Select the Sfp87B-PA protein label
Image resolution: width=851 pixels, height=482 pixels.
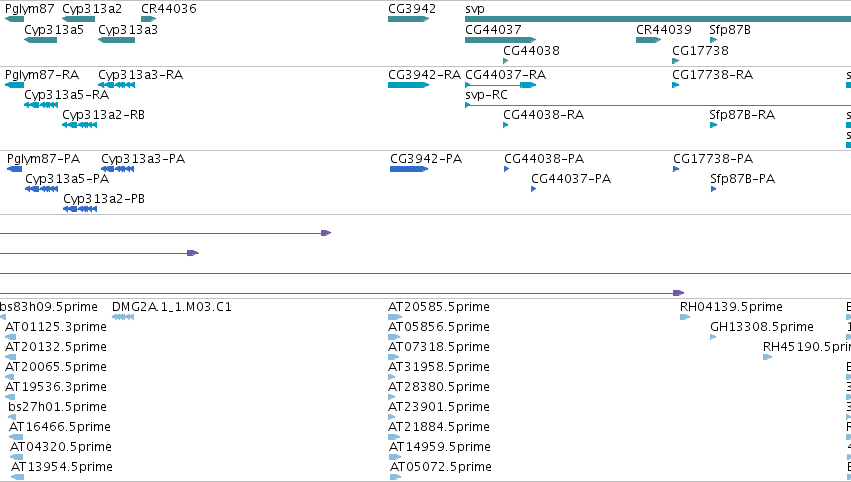[x=742, y=179]
